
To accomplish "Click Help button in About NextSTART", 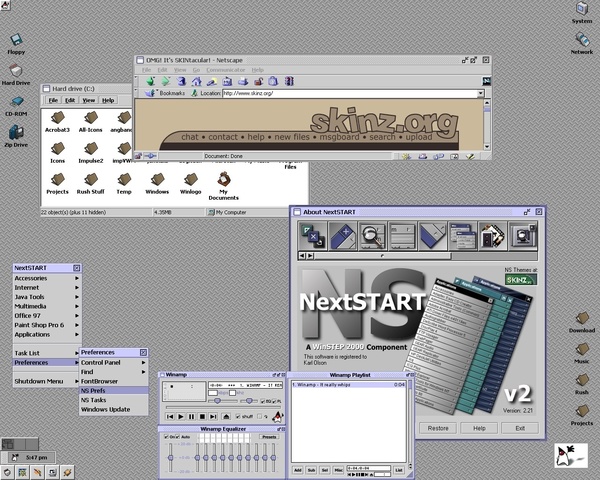I will [x=479, y=428].
